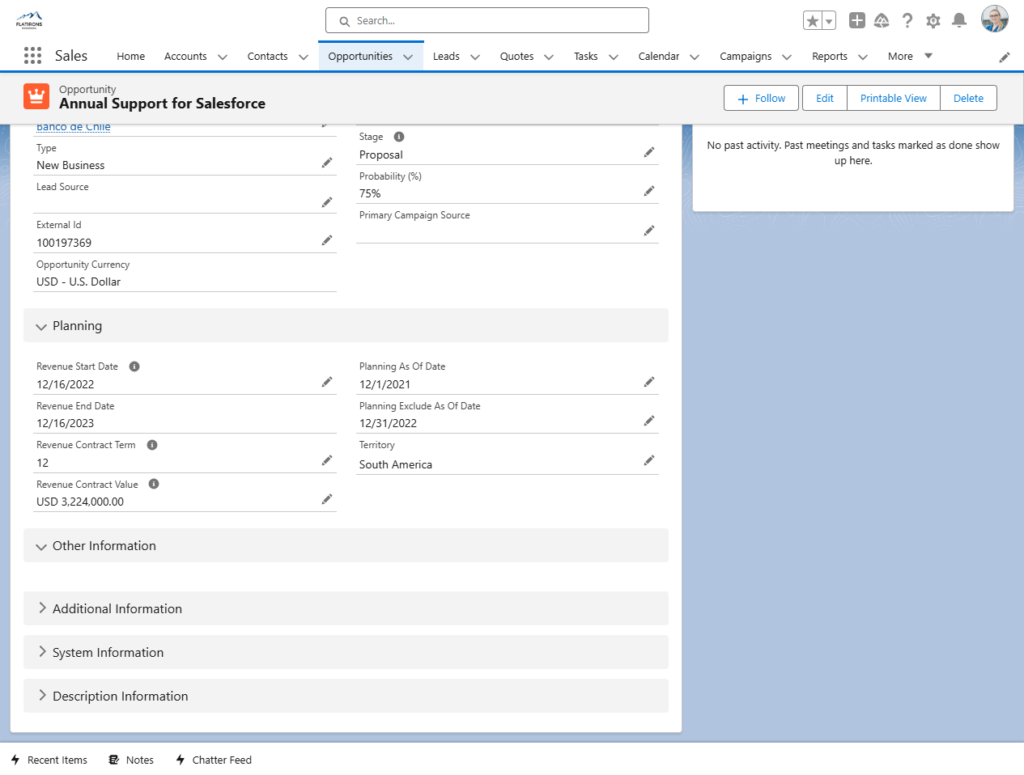Click the Trailhead guidance cloud icon

882,21
